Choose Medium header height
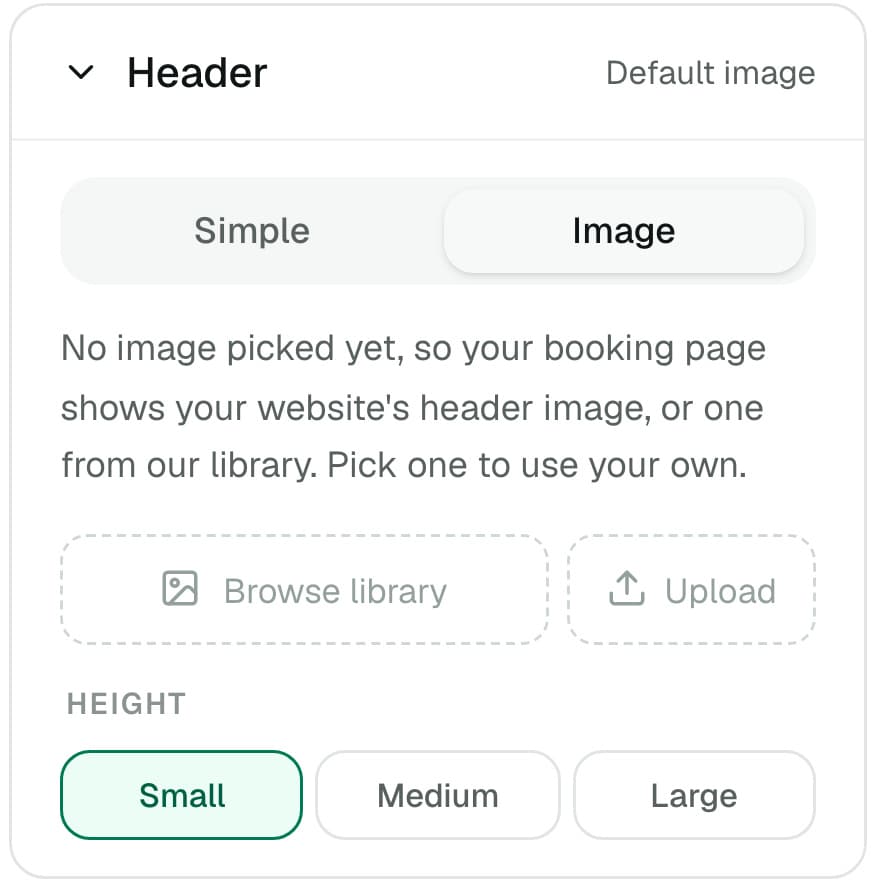The image size is (876, 891). pyautogui.click(x=438, y=795)
